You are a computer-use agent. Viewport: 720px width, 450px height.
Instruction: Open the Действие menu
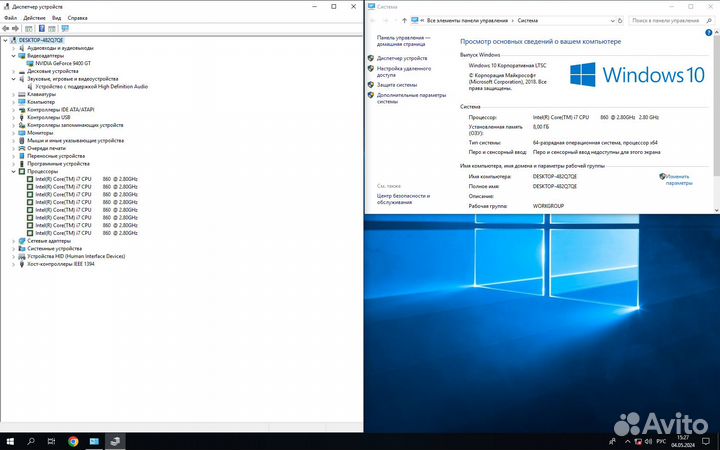pos(32,17)
